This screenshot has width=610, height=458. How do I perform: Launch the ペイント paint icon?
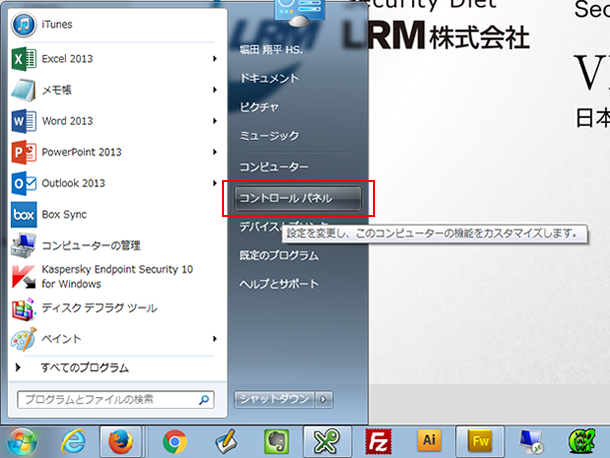(24, 339)
